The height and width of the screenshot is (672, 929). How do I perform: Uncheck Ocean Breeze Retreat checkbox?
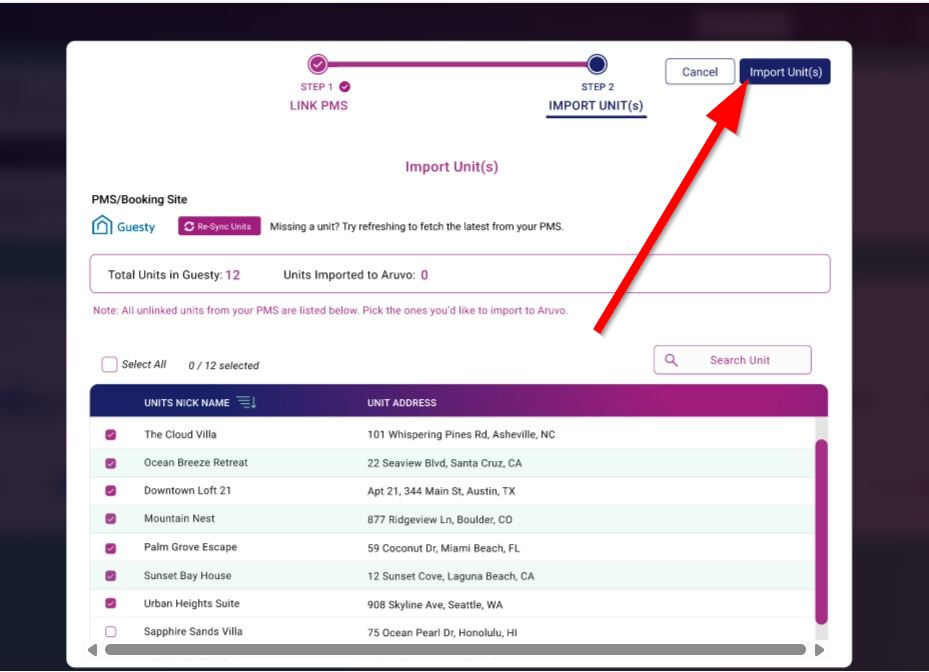pos(111,463)
